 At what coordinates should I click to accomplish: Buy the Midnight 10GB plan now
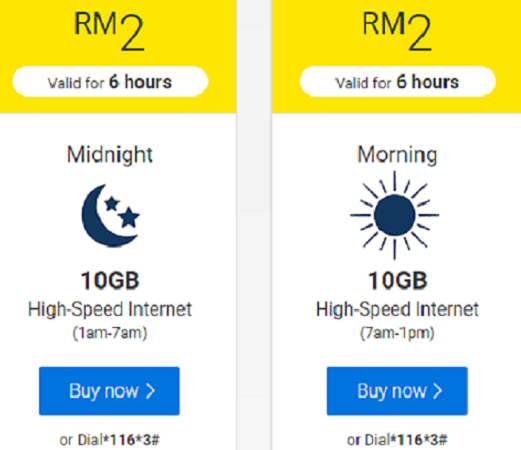109,391
